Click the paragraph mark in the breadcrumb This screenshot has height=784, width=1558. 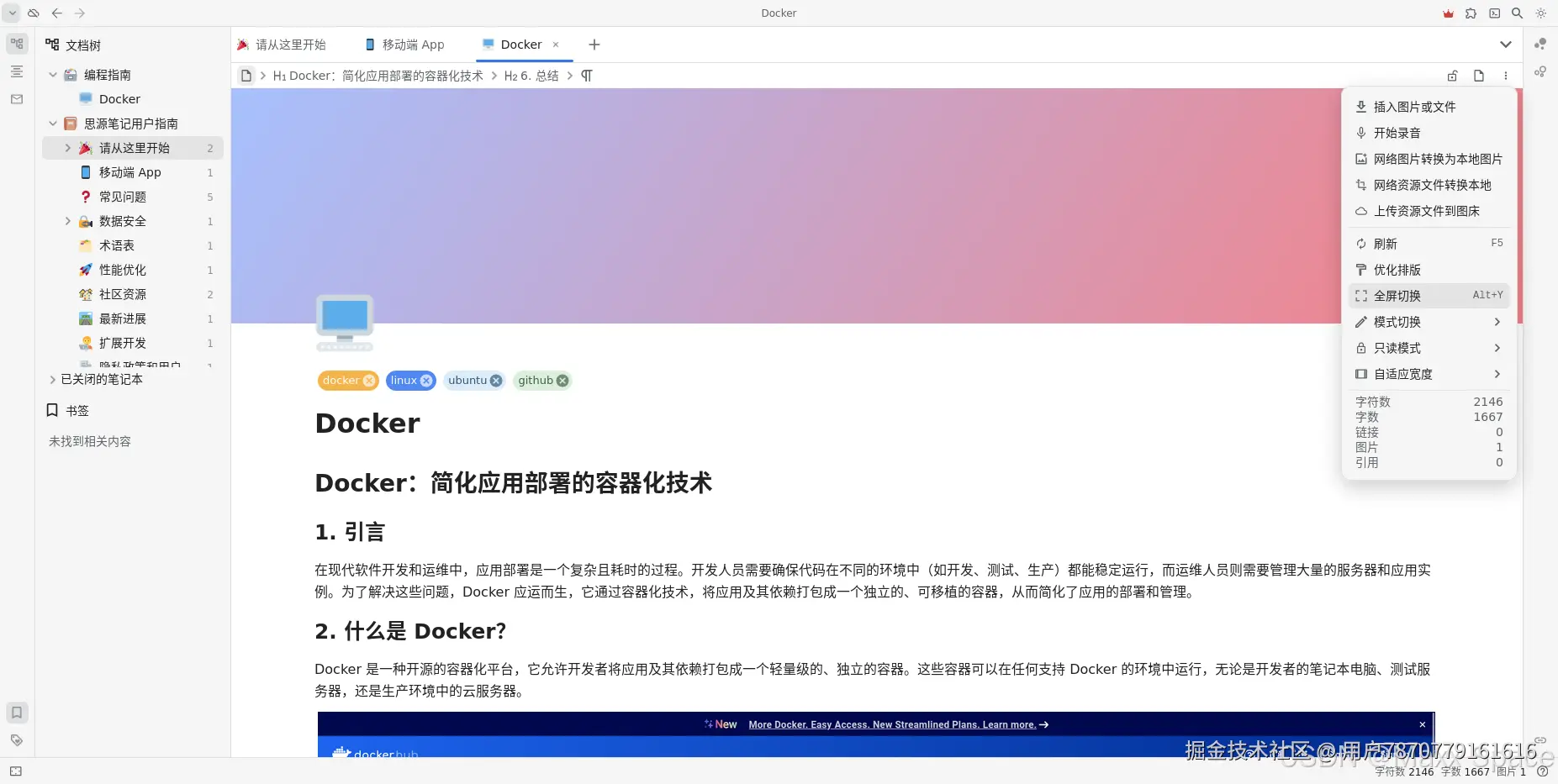click(x=587, y=76)
